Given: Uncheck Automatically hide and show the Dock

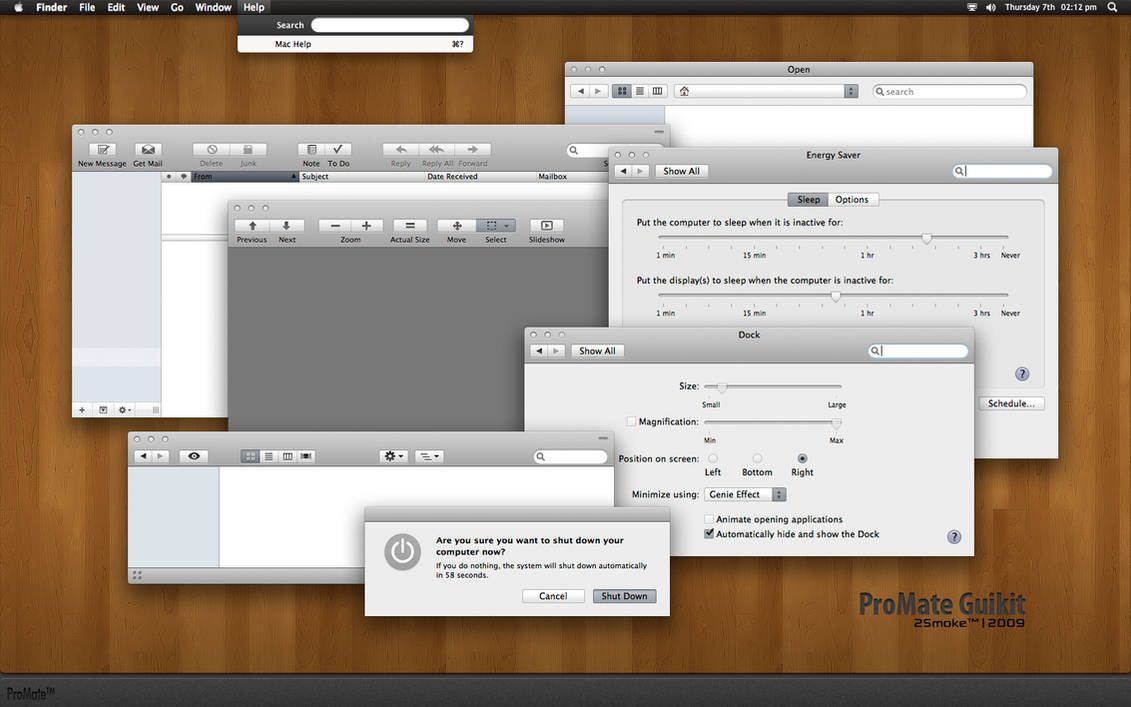Looking at the screenshot, I should tap(708, 534).
